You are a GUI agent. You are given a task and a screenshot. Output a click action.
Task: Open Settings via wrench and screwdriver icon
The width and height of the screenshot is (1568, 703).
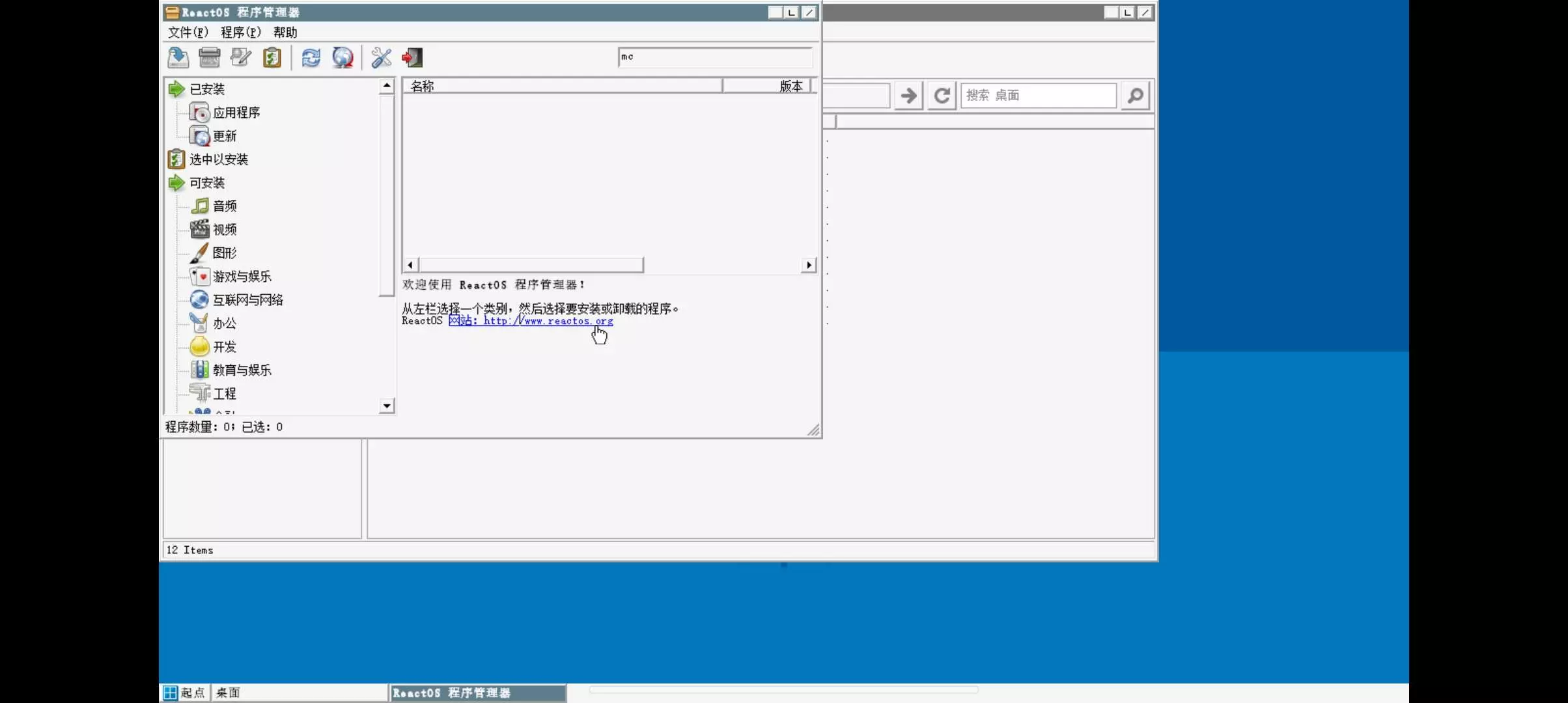[381, 58]
